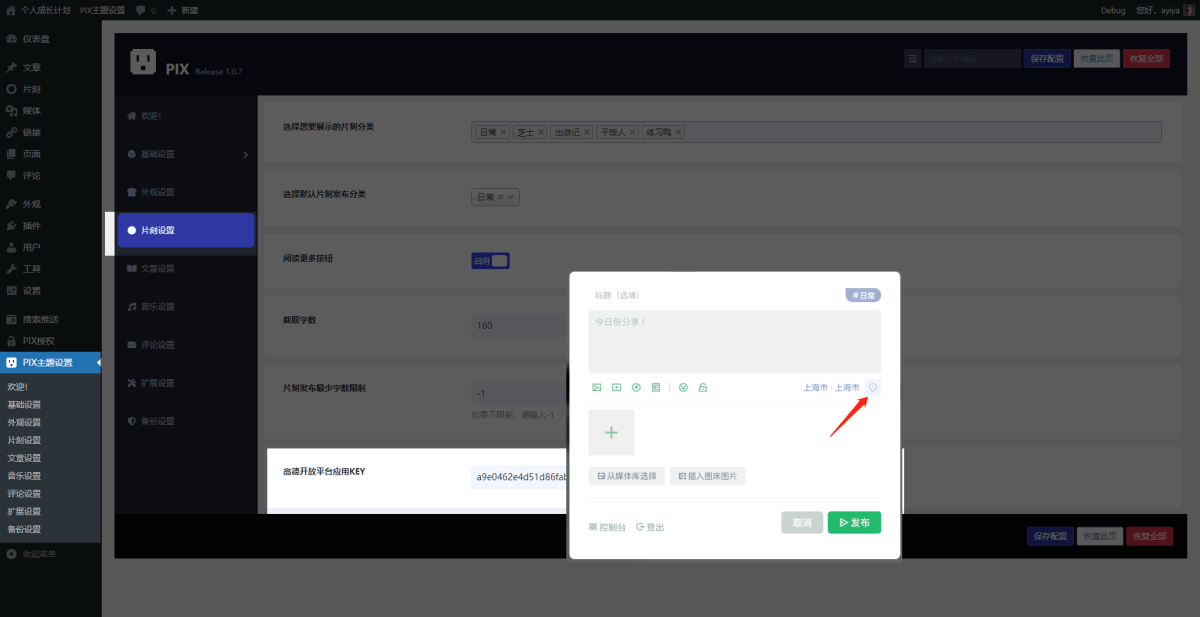
Task: Click the 取消 button in the dialog
Action: (x=802, y=522)
